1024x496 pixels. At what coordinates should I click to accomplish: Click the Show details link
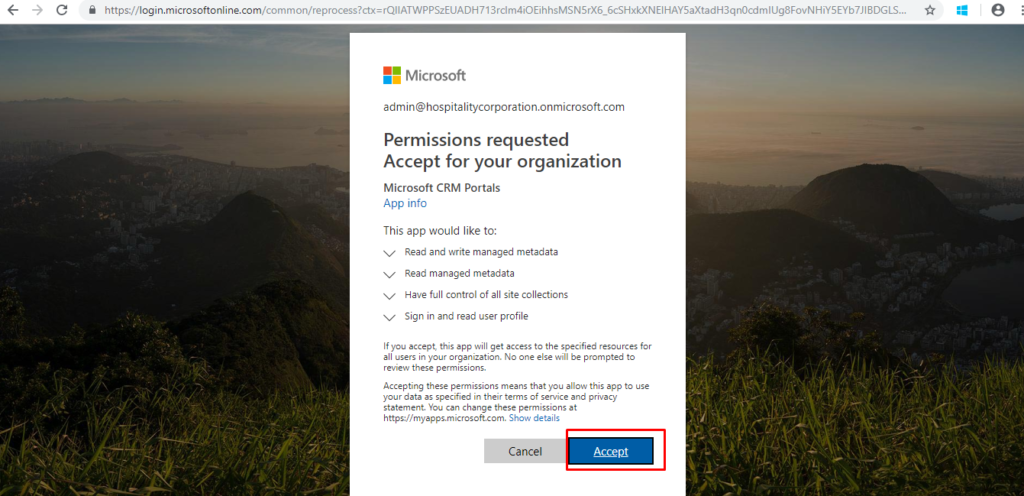point(534,418)
